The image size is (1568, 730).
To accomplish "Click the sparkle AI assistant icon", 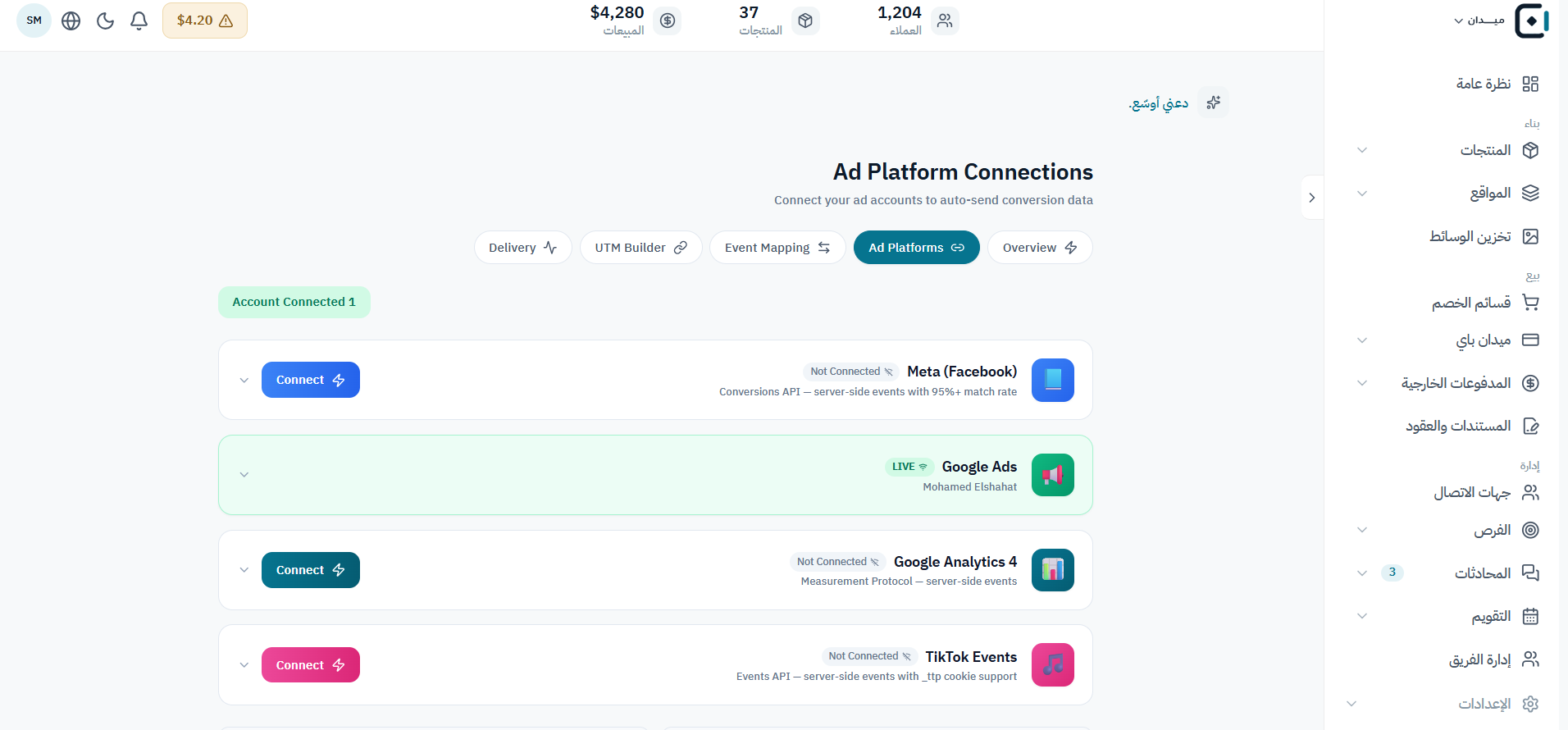I will click(x=1214, y=103).
